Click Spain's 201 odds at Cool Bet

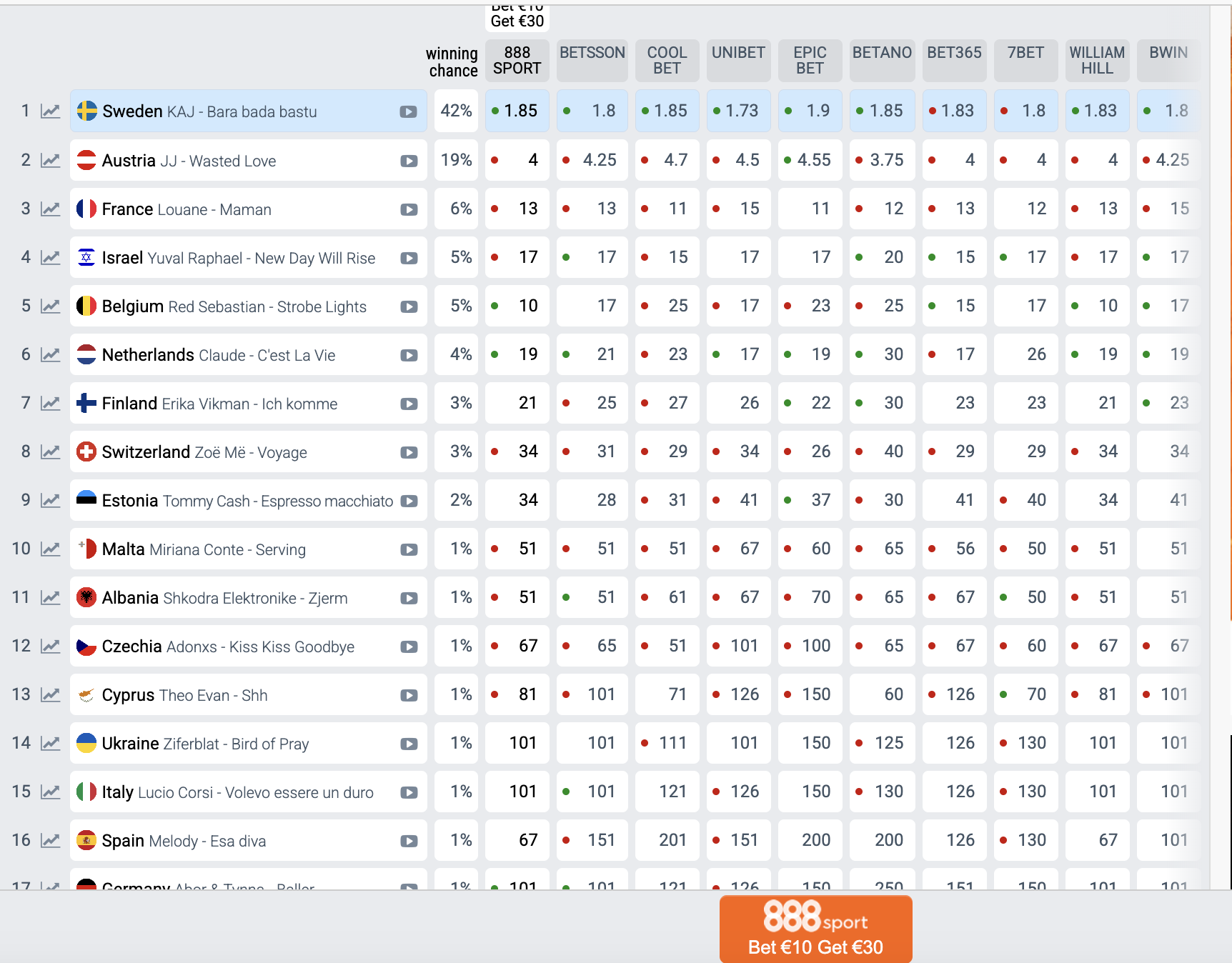tap(667, 840)
